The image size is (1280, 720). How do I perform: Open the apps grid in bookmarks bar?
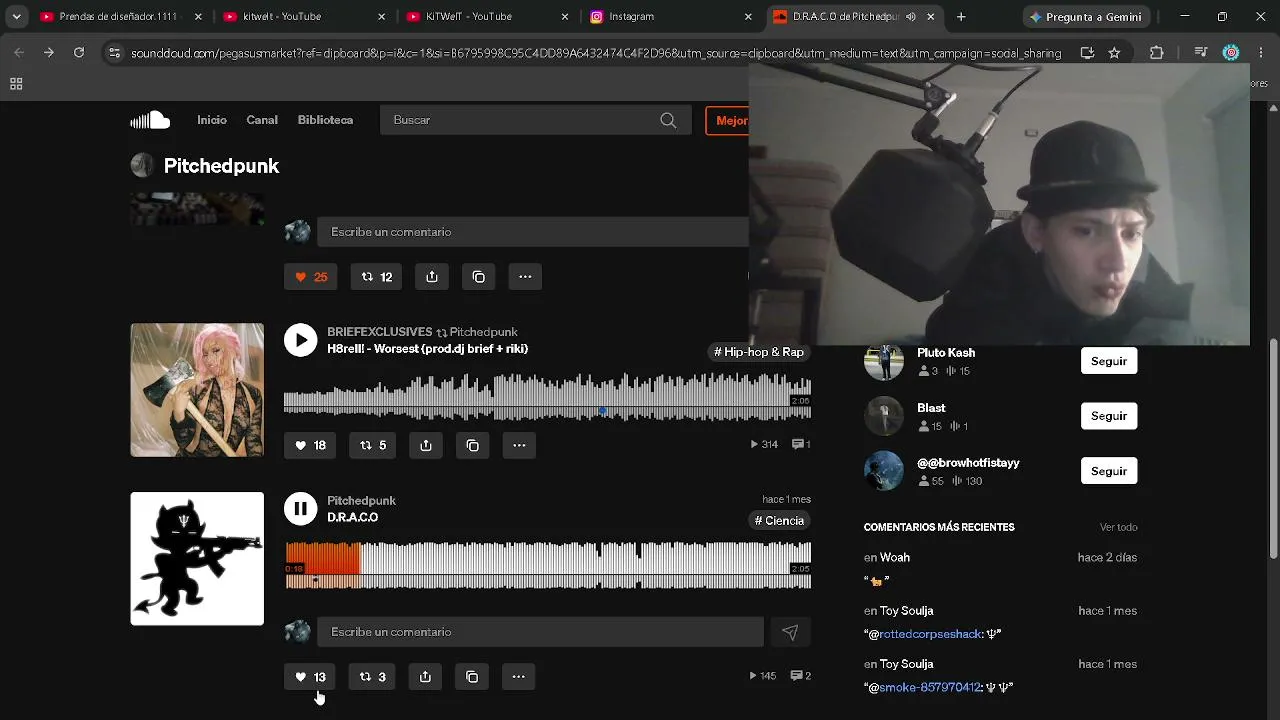[16, 85]
